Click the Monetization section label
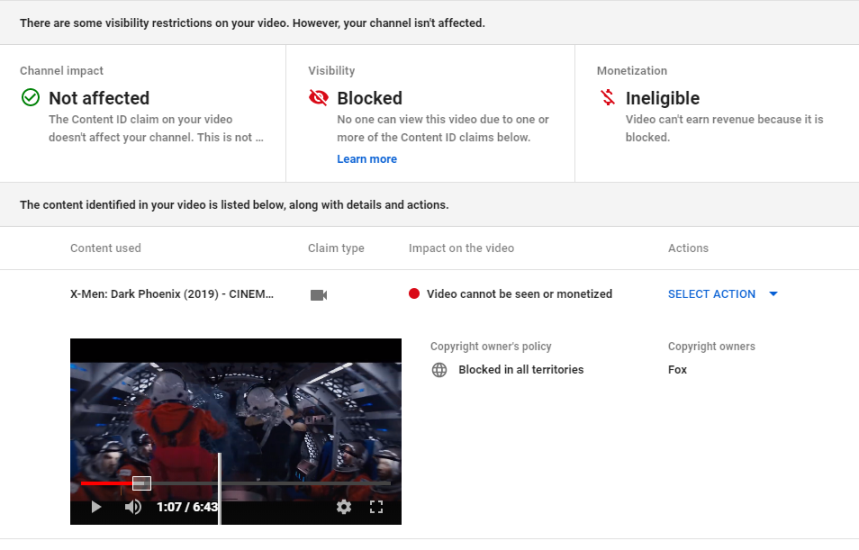Image resolution: width=859 pixels, height=550 pixels. pyautogui.click(x=632, y=71)
